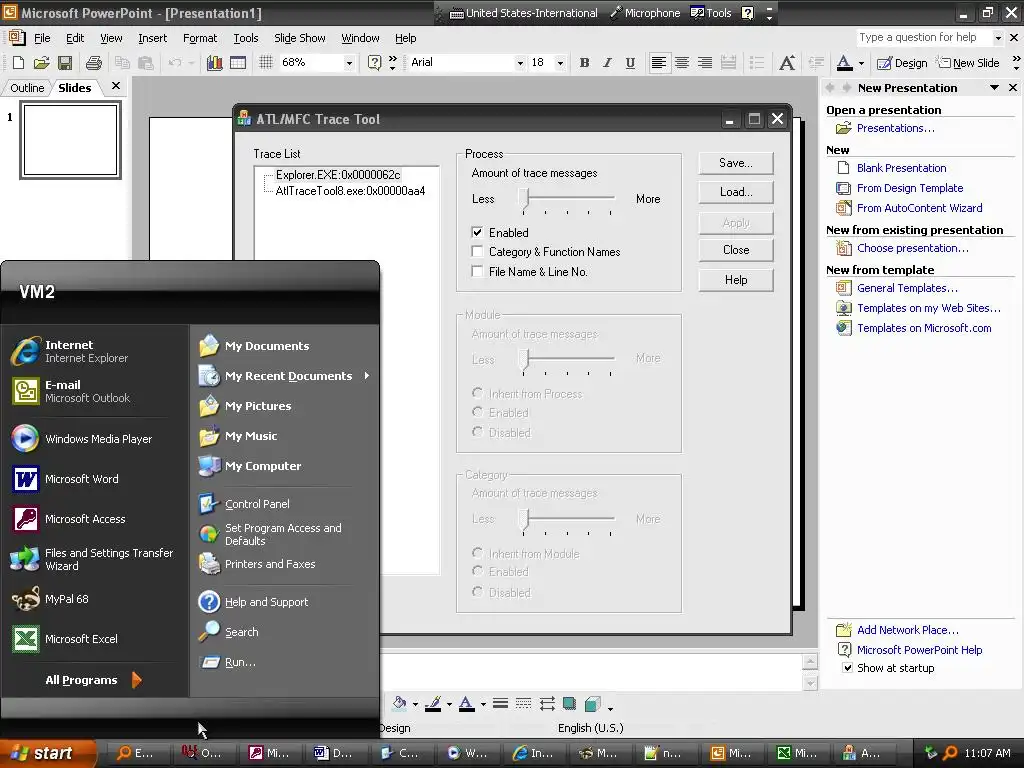Switch to the Slides tab
This screenshot has width=1024, height=768.
(x=74, y=88)
